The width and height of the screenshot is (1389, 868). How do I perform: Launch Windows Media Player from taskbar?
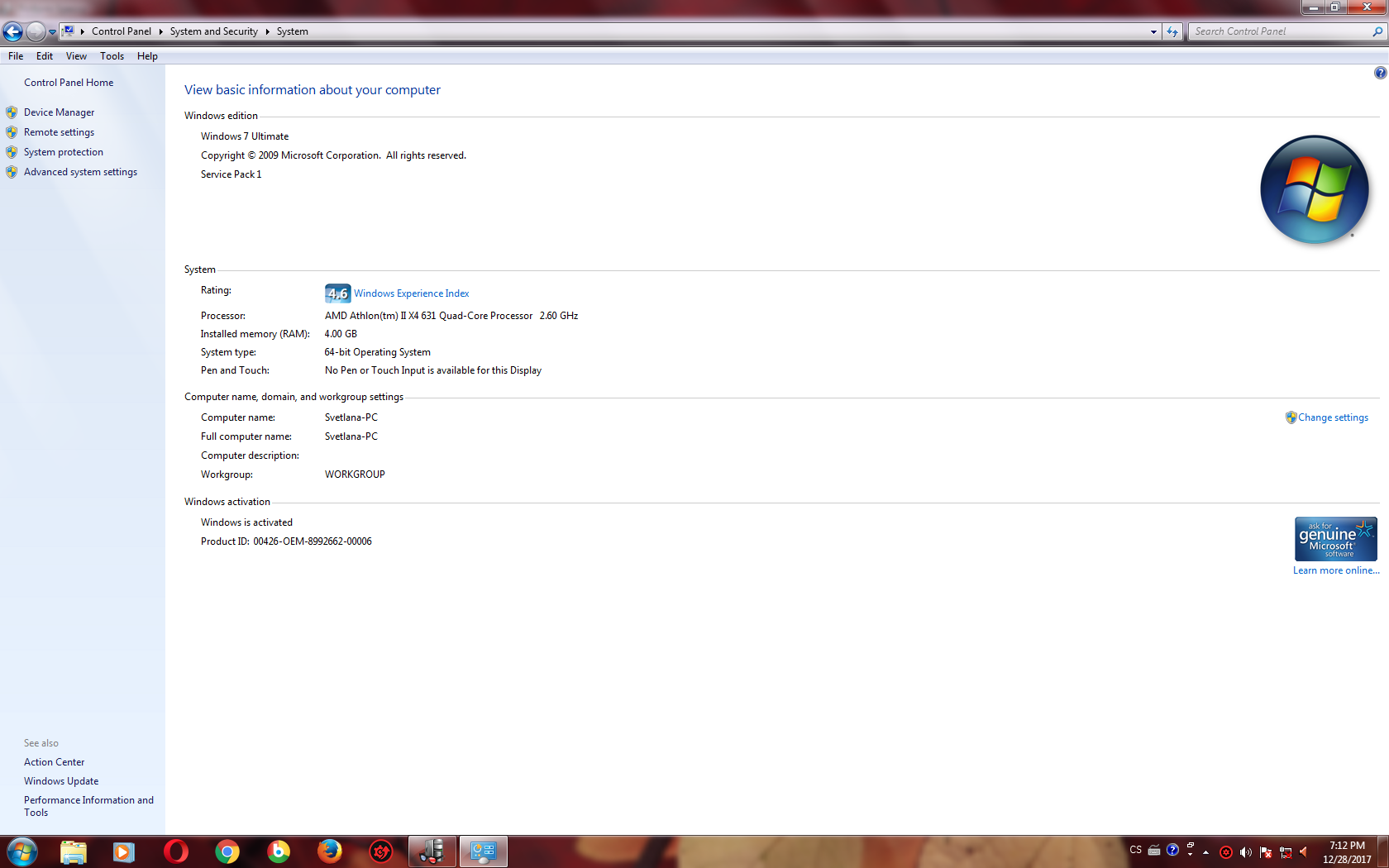[x=124, y=851]
